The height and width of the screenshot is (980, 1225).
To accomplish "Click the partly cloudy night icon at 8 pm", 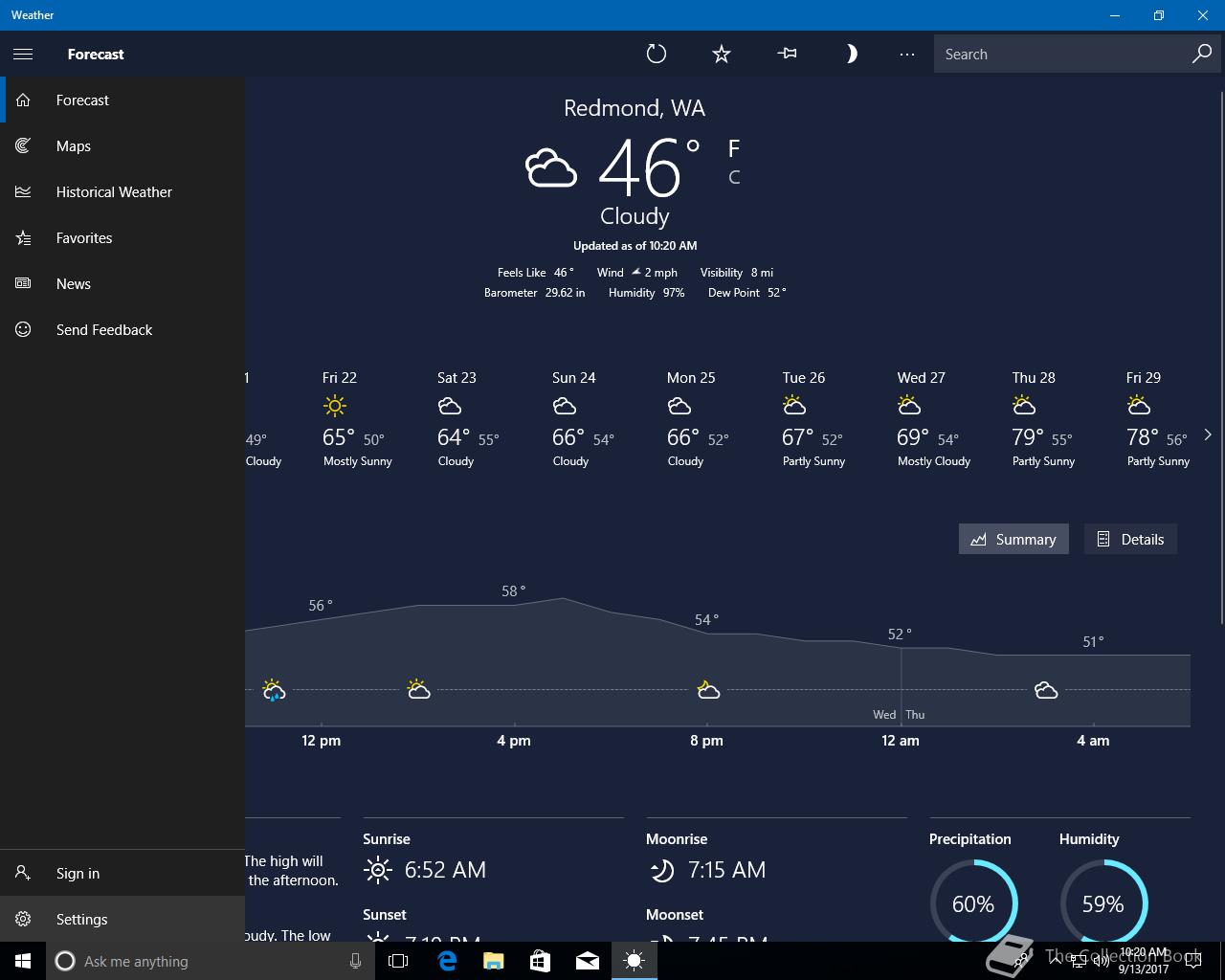I will [708, 690].
